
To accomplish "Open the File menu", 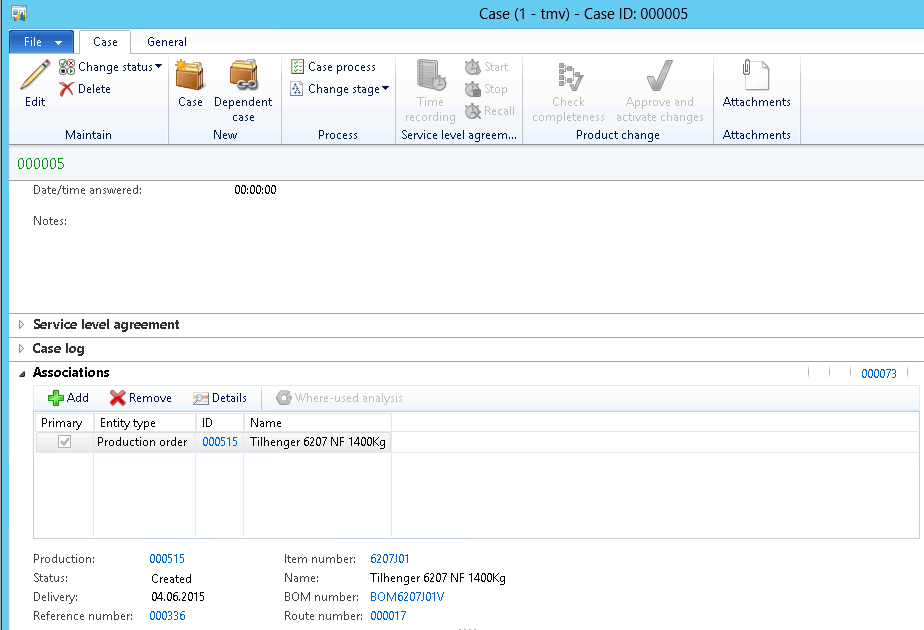I will point(40,42).
